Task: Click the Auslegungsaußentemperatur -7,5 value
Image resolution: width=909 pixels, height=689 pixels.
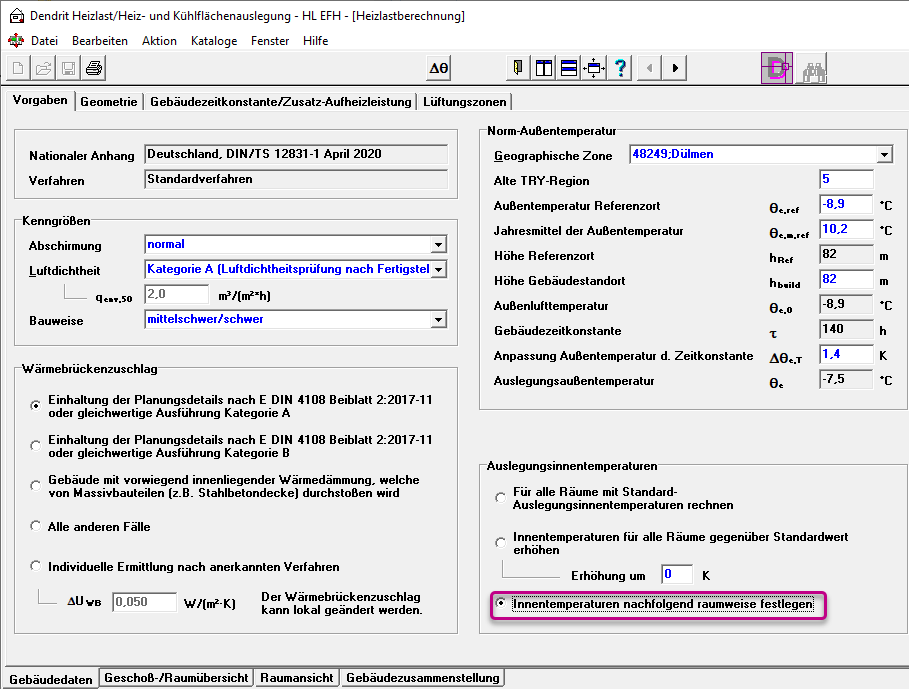Action: click(x=846, y=379)
